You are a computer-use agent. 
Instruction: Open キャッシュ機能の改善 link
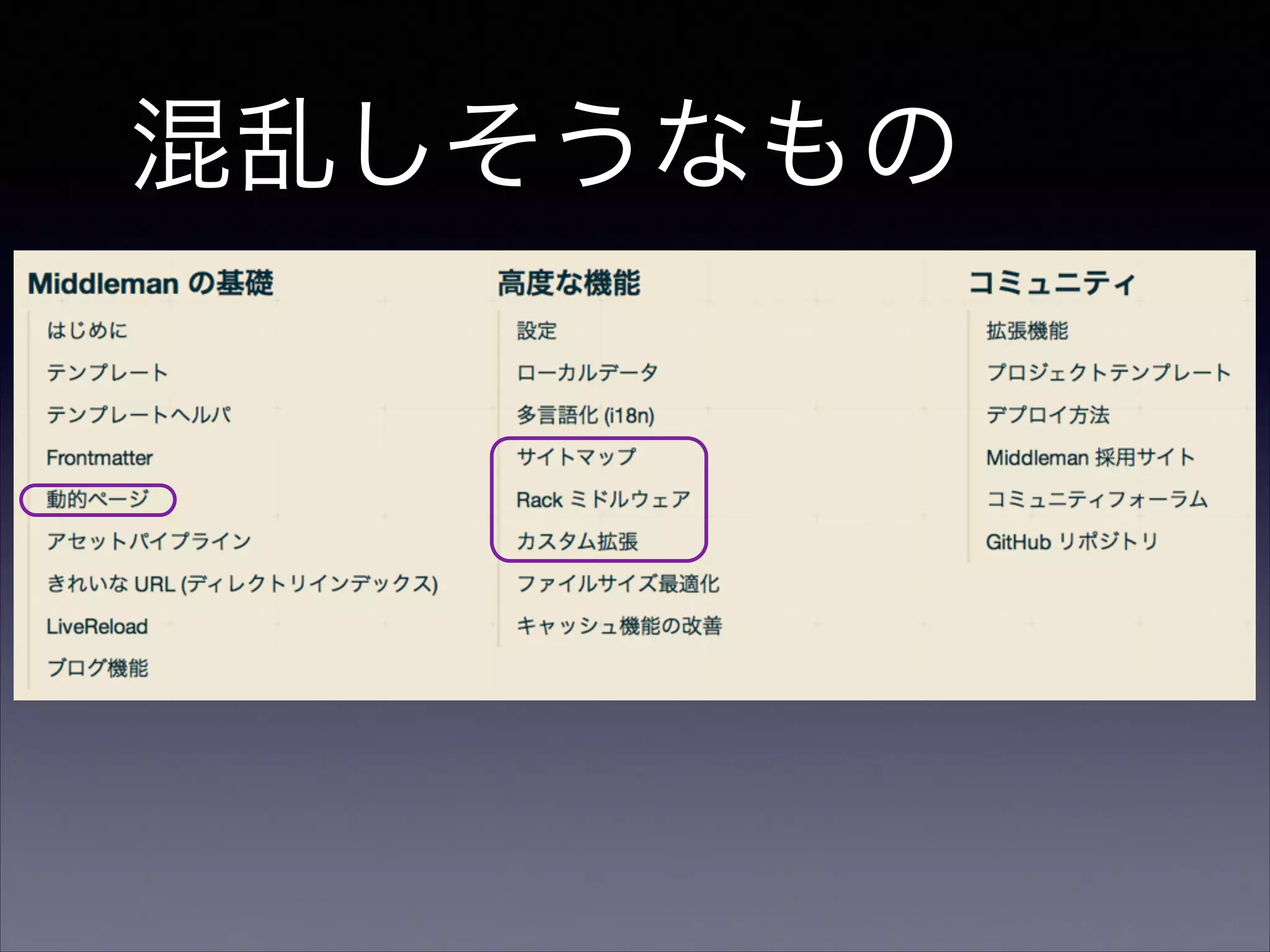click(x=619, y=626)
